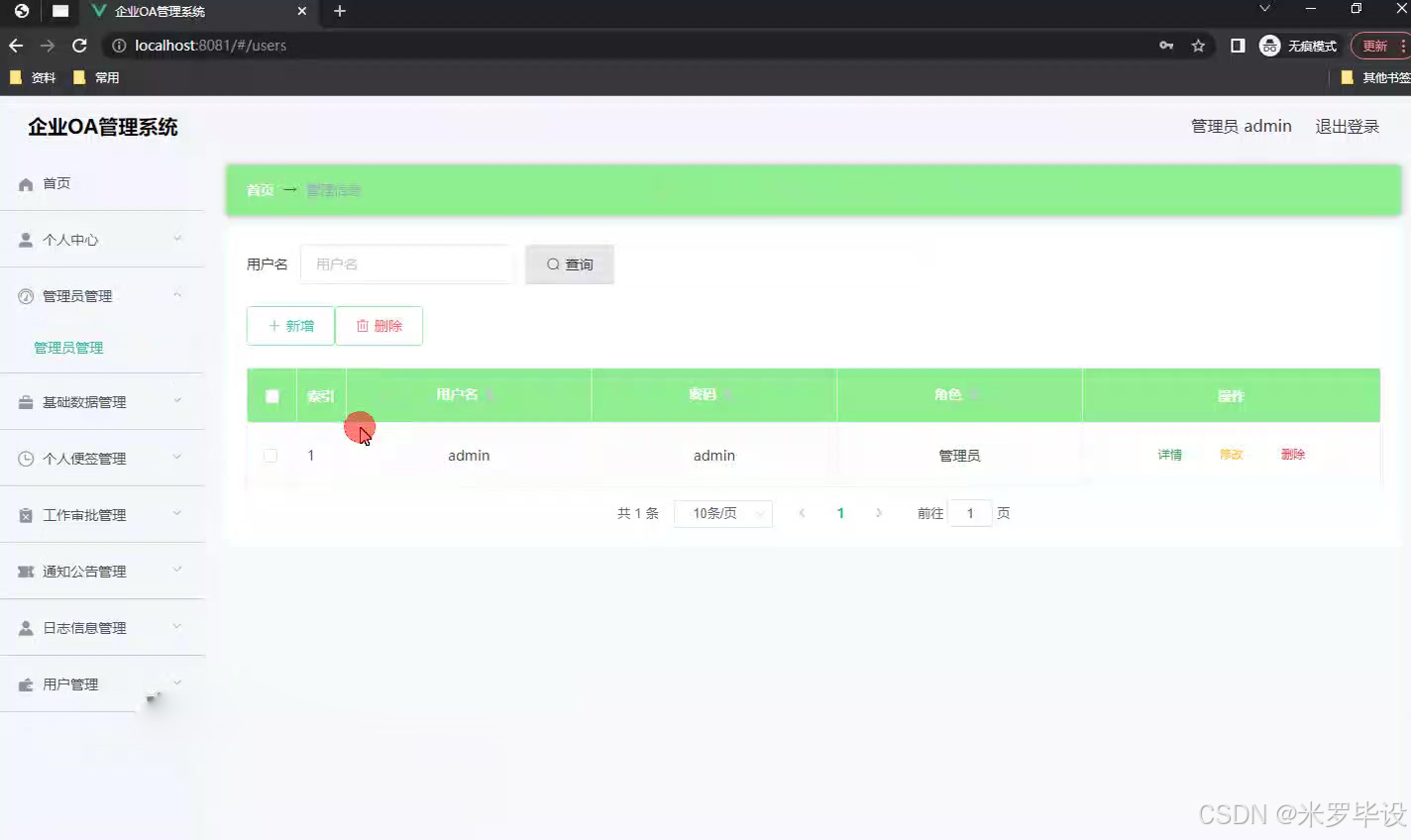The image size is (1411, 840).
Task: Click the briefcase icon for 基础数据管理
Action: click(x=26, y=402)
